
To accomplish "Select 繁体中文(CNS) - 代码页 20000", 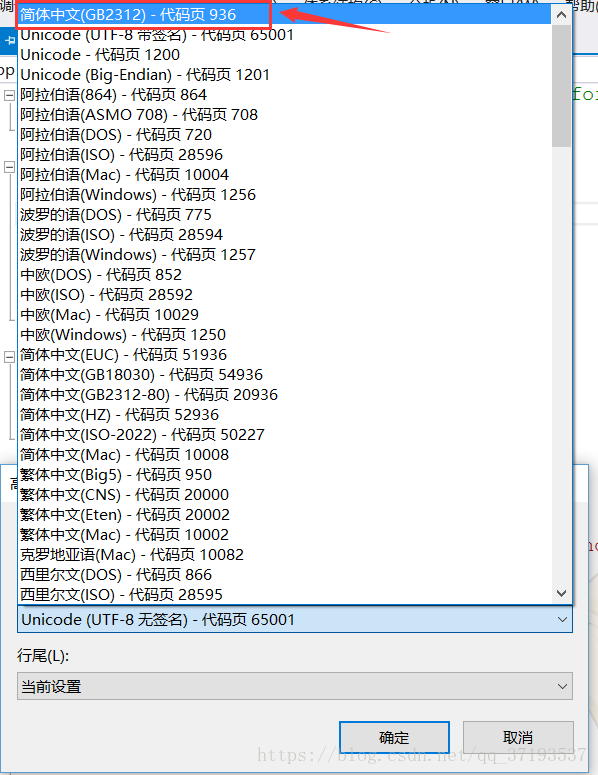I will point(285,494).
